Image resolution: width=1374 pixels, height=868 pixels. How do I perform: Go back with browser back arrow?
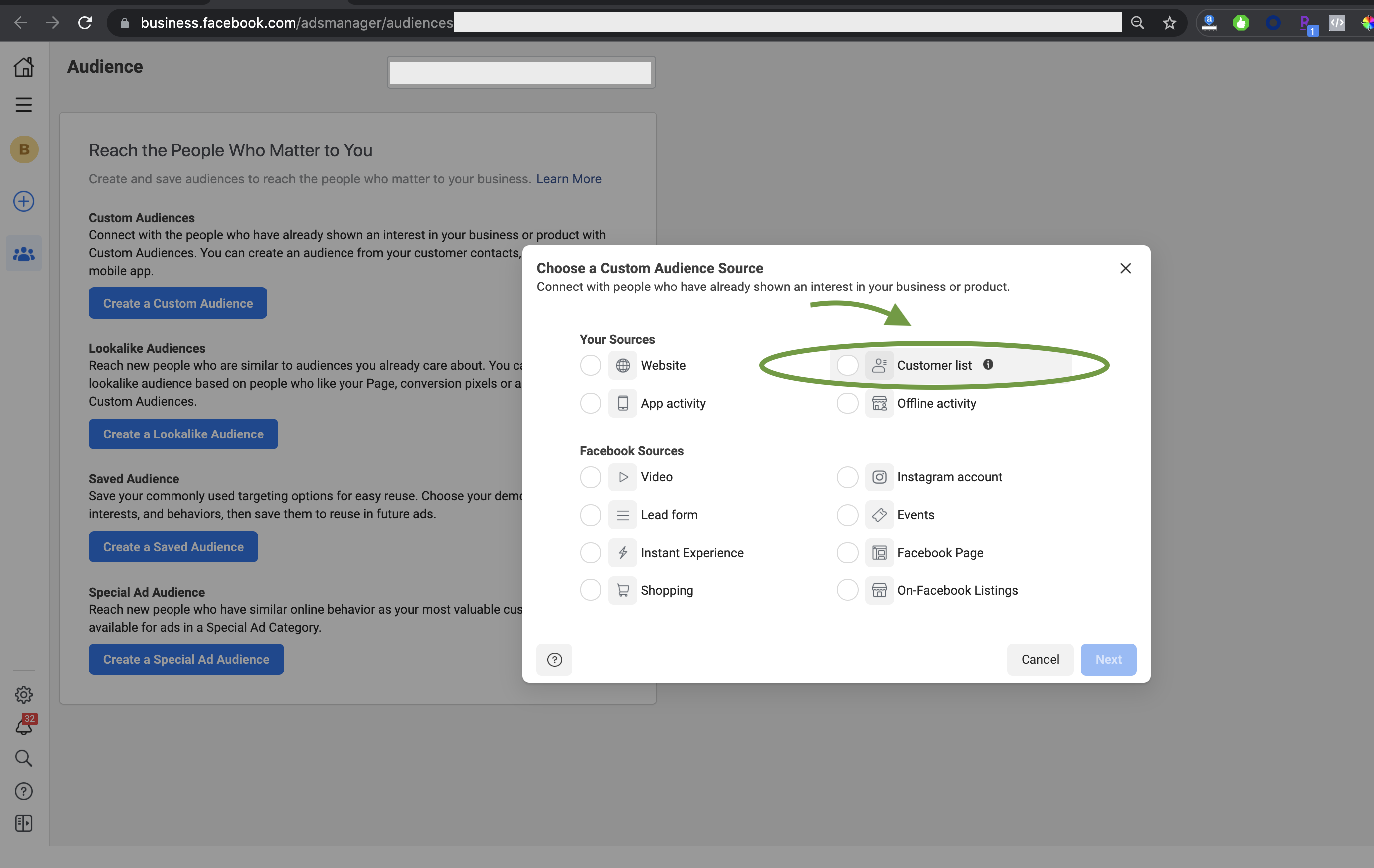[x=20, y=23]
